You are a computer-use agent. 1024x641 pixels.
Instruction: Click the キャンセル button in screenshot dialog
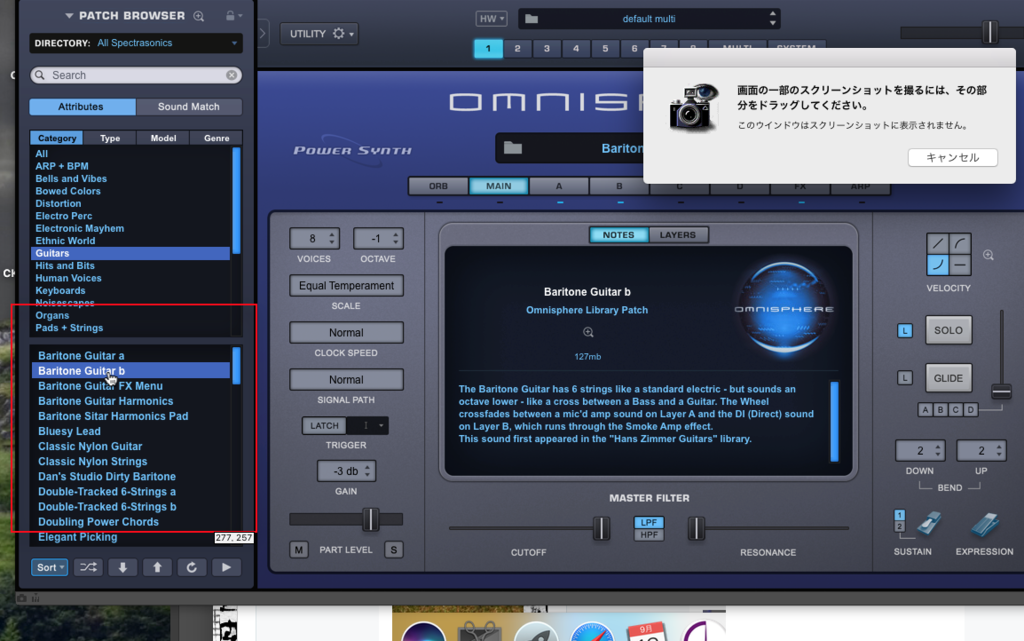(952, 157)
